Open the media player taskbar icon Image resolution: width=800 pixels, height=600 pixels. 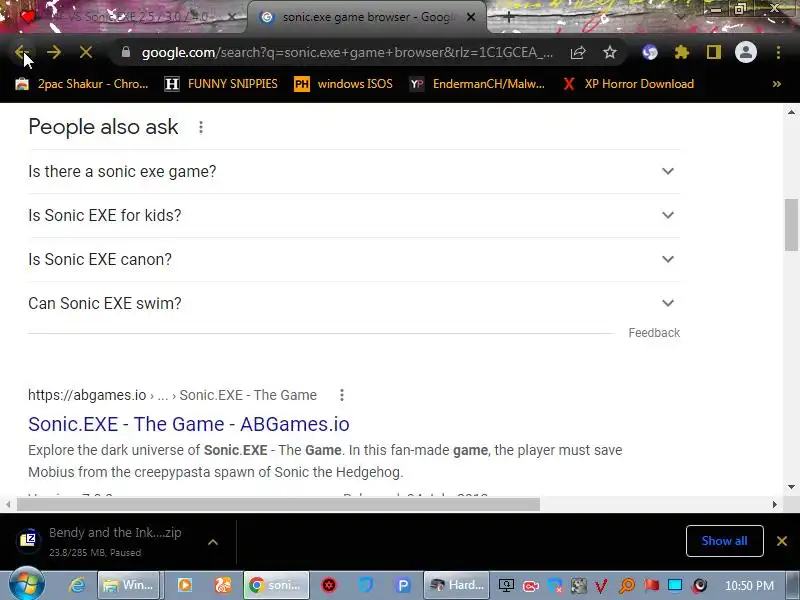[x=185, y=585]
